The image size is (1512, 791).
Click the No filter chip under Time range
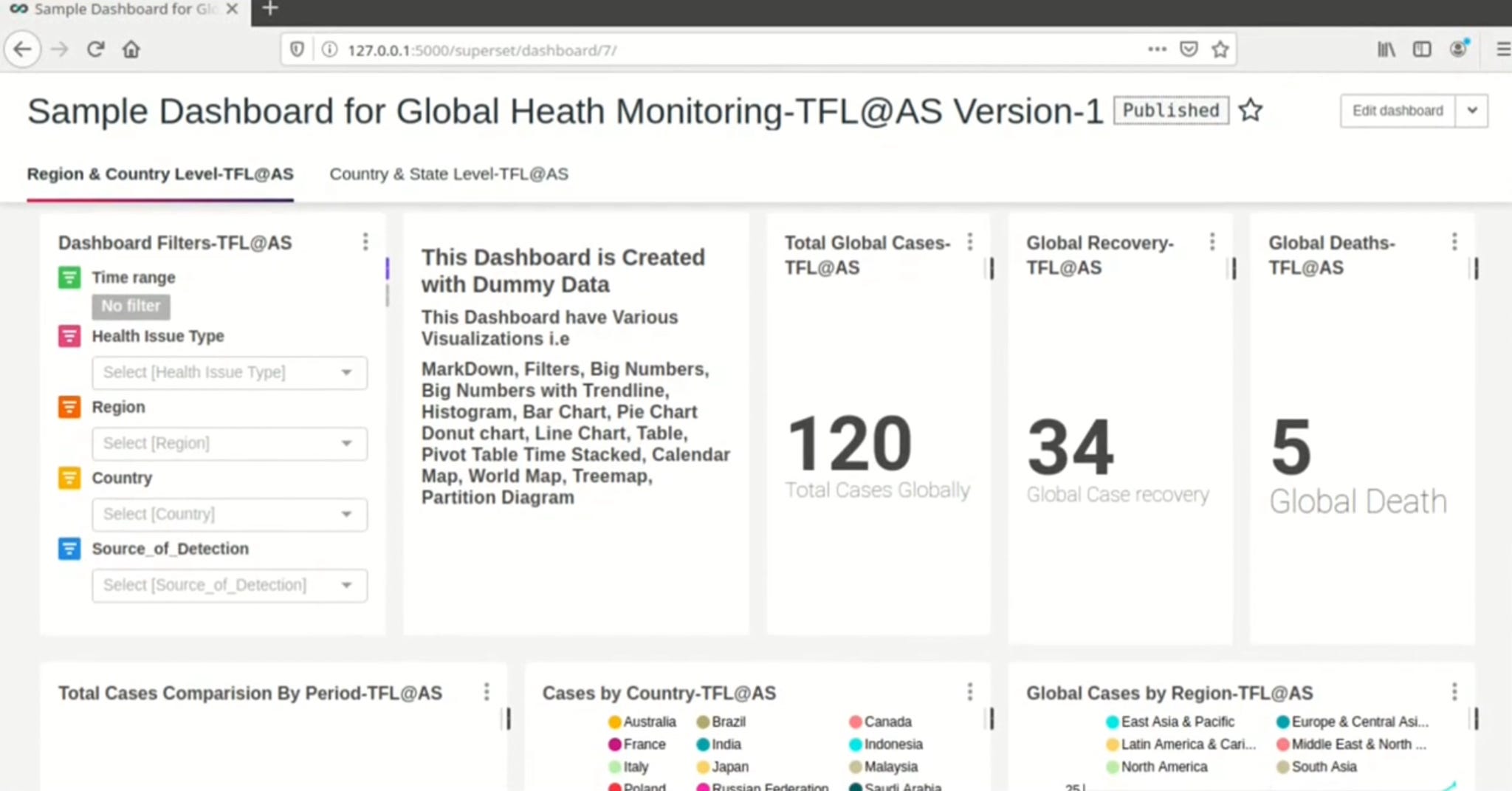[131, 306]
